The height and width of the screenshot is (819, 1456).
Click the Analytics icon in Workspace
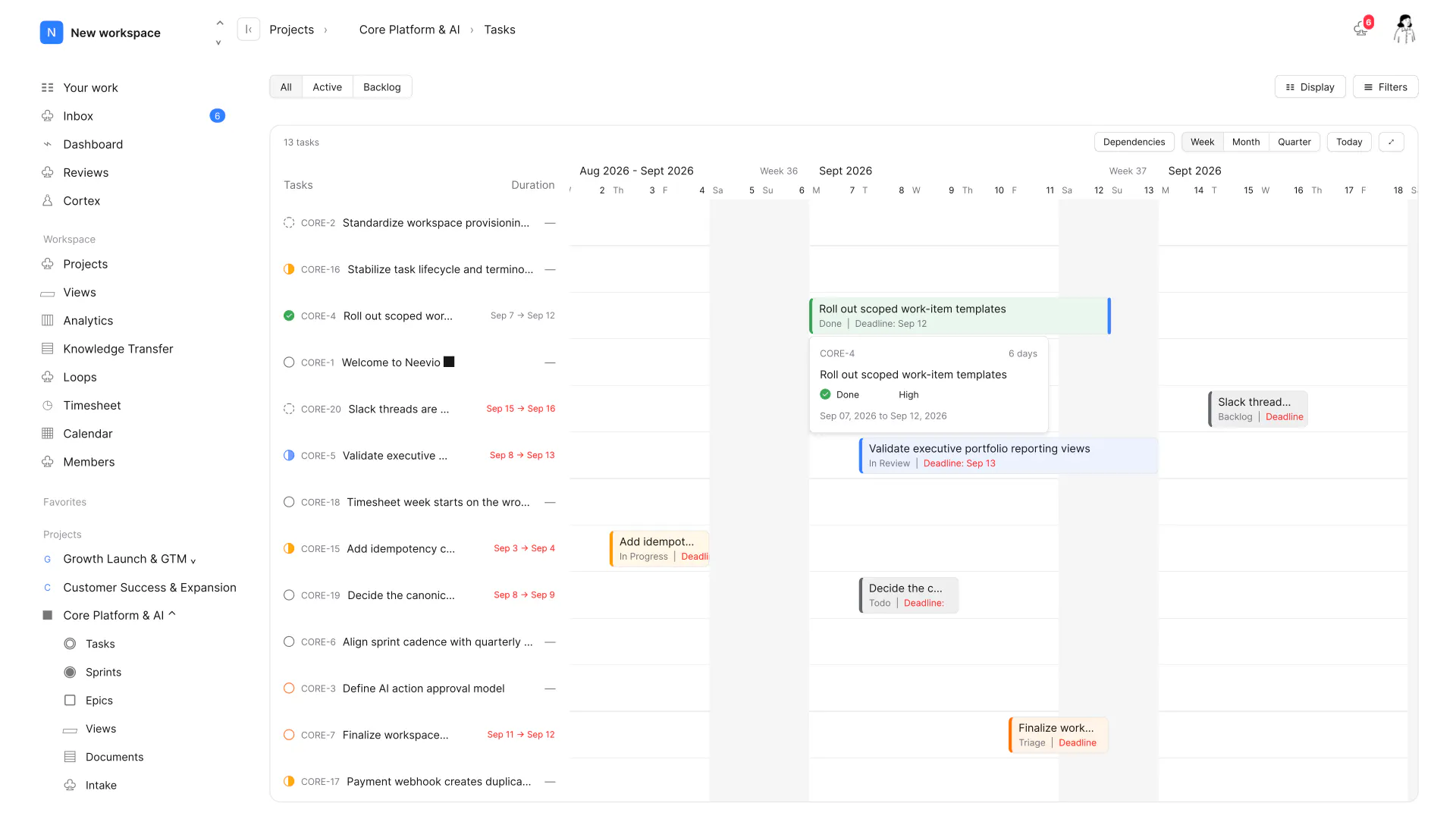click(48, 321)
